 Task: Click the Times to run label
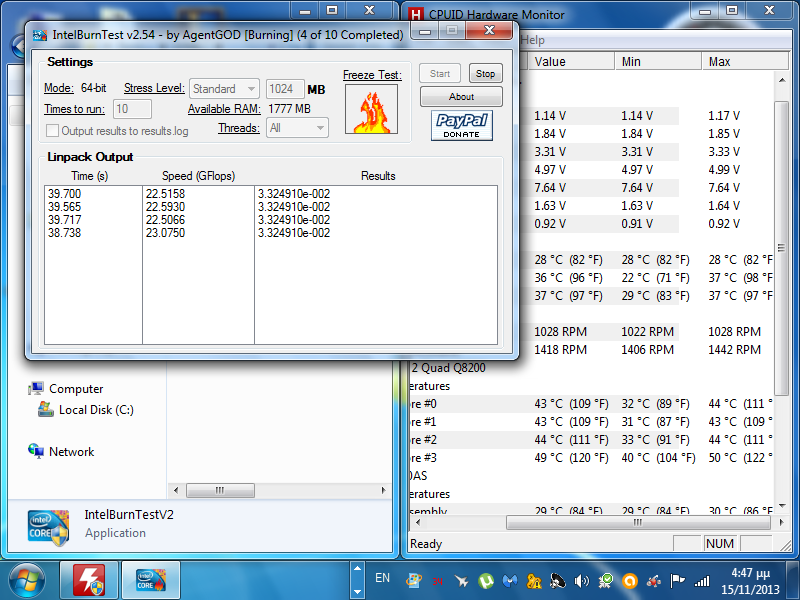tap(74, 109)
